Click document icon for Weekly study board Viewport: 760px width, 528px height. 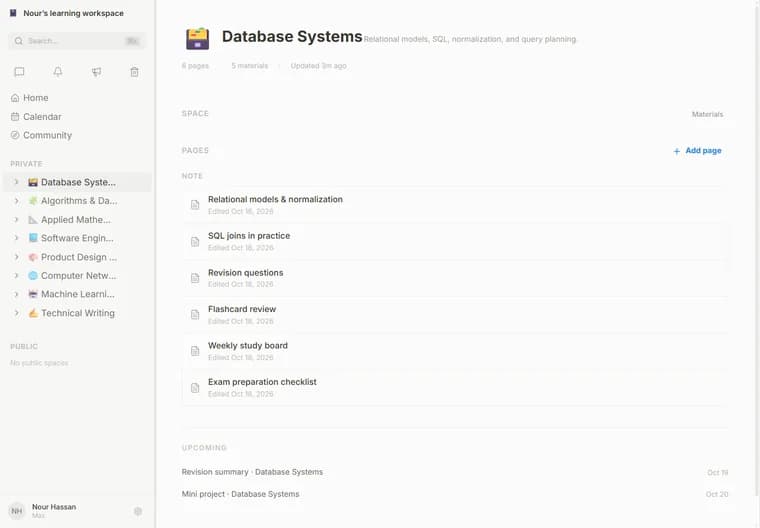pyautogui.click(x=195, y=351)
